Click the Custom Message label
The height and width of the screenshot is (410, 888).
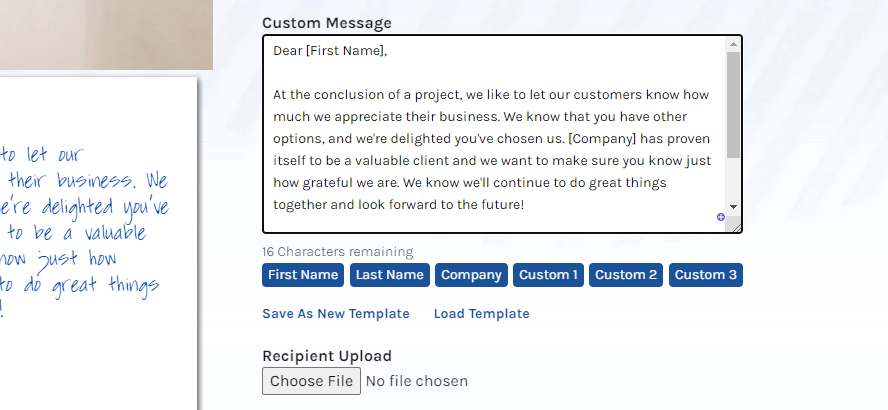click(327, 23)
